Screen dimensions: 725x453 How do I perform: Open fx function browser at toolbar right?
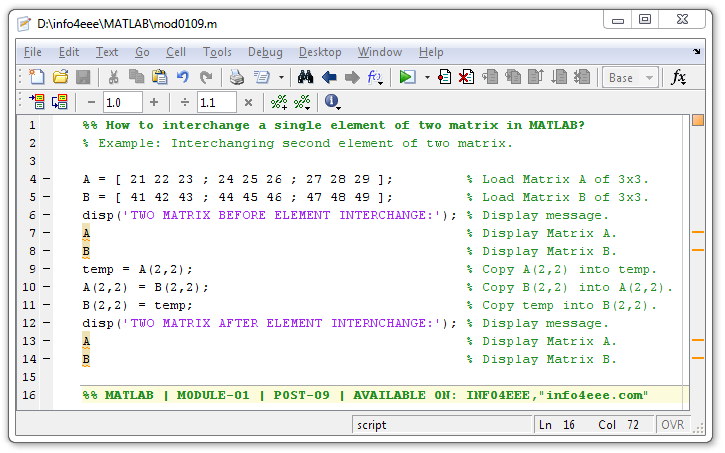coord(678,77)
